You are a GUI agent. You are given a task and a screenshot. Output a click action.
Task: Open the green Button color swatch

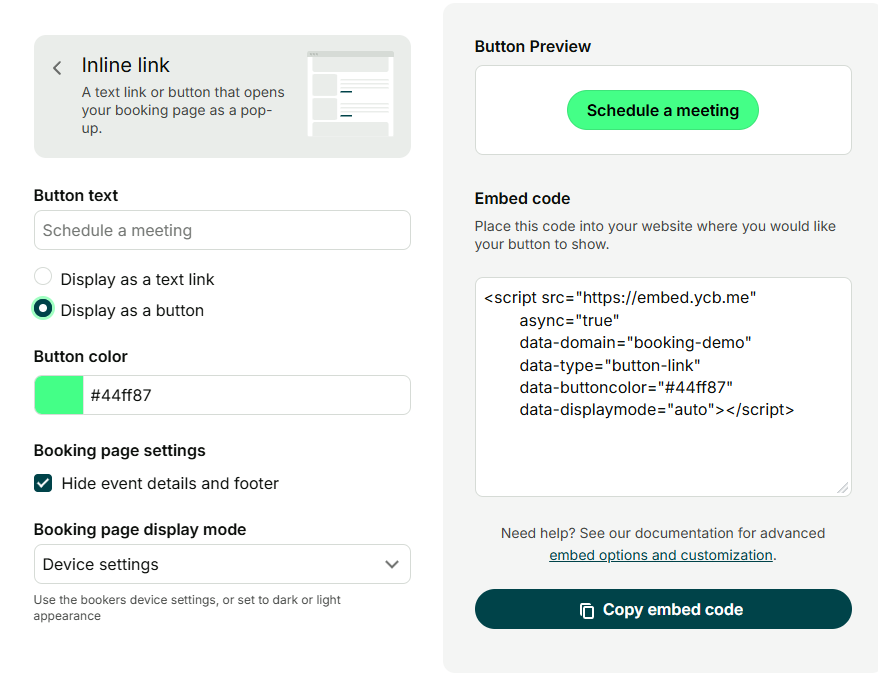coord(59,395)
